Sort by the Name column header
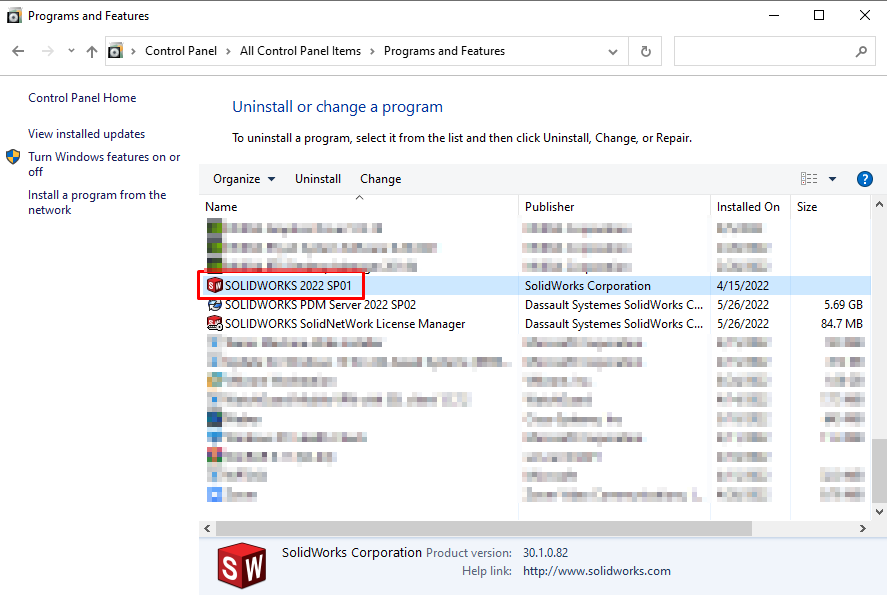This screenshot has height=595, width=887. pyautogui.click(x=359, y=207)
